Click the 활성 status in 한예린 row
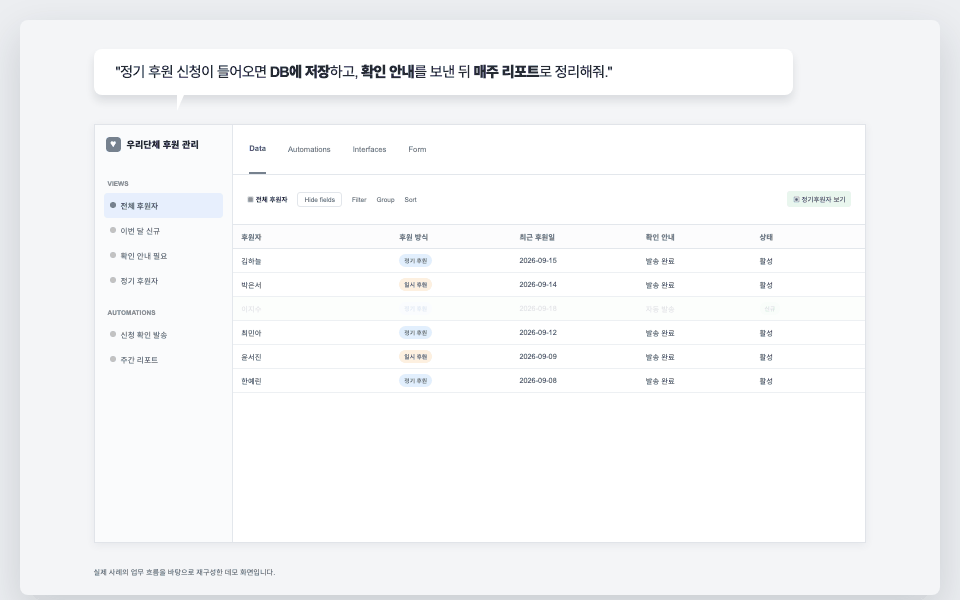This screenshot has width=960, height=600. point(766,381)
